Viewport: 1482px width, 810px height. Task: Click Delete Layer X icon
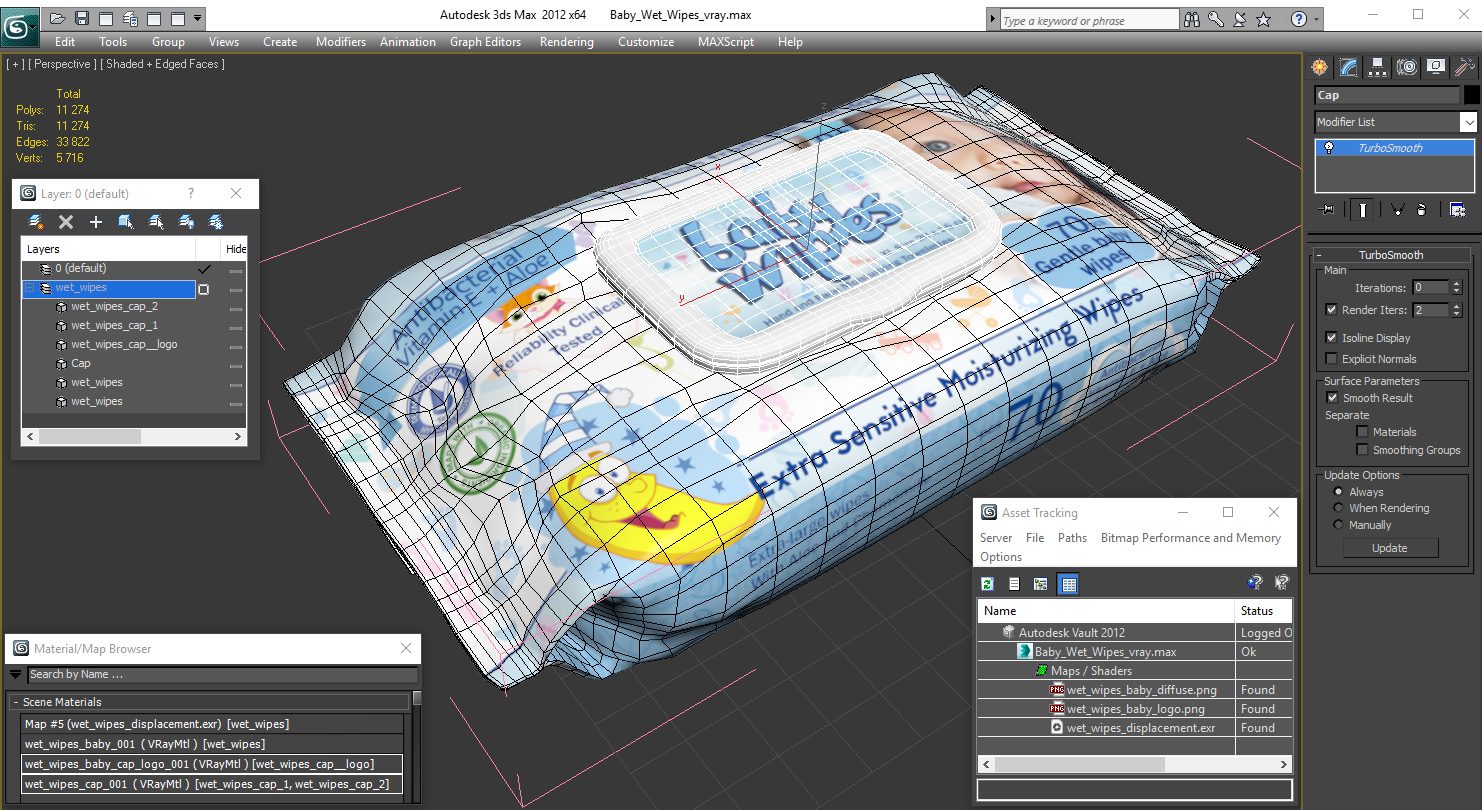pyautogui.click(x=66, y=222)
